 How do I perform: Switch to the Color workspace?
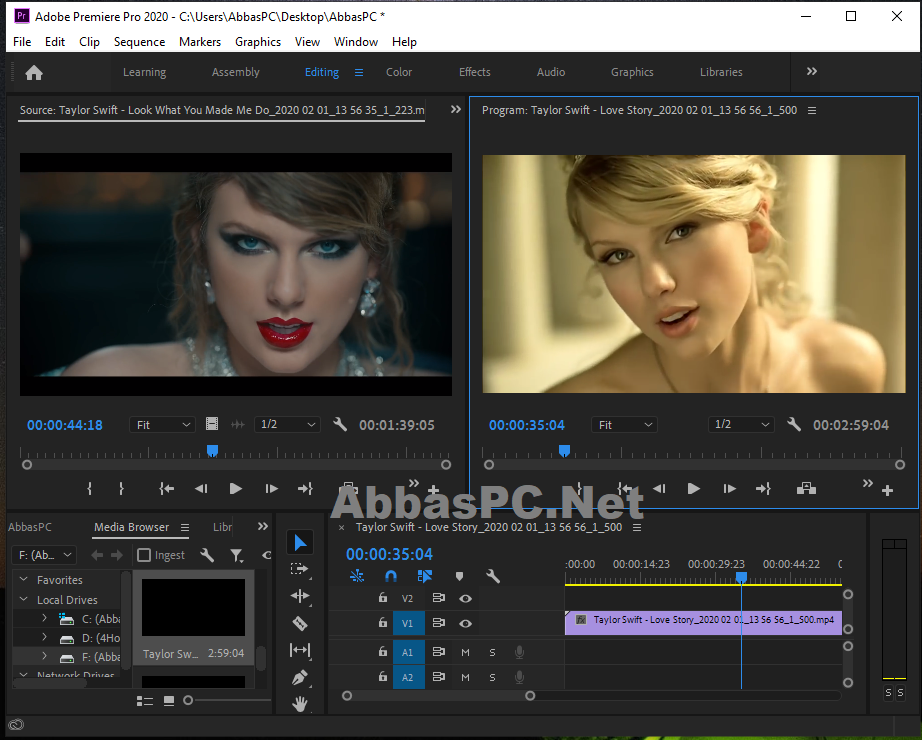399,72
